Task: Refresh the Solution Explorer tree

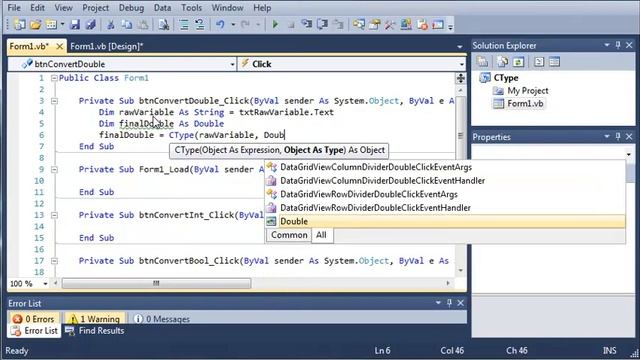Action: pos(518,62)
